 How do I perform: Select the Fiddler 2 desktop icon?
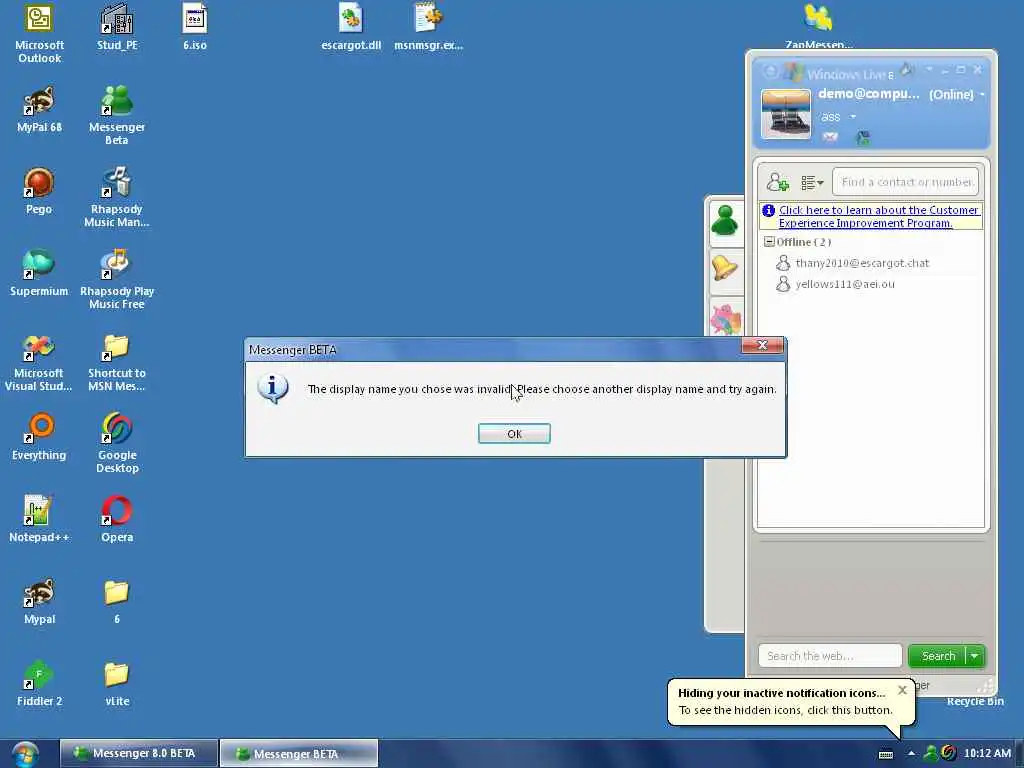(x=39, y=684)
